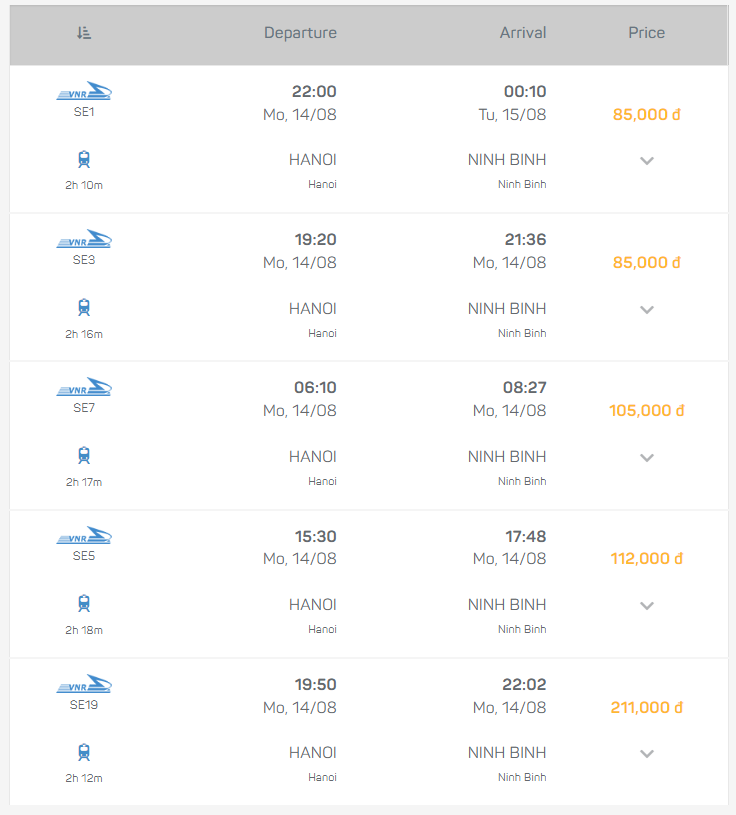Expand details for the SE5 train
Viewport: 736px width, 815px height.
click(x=647, y=605)
